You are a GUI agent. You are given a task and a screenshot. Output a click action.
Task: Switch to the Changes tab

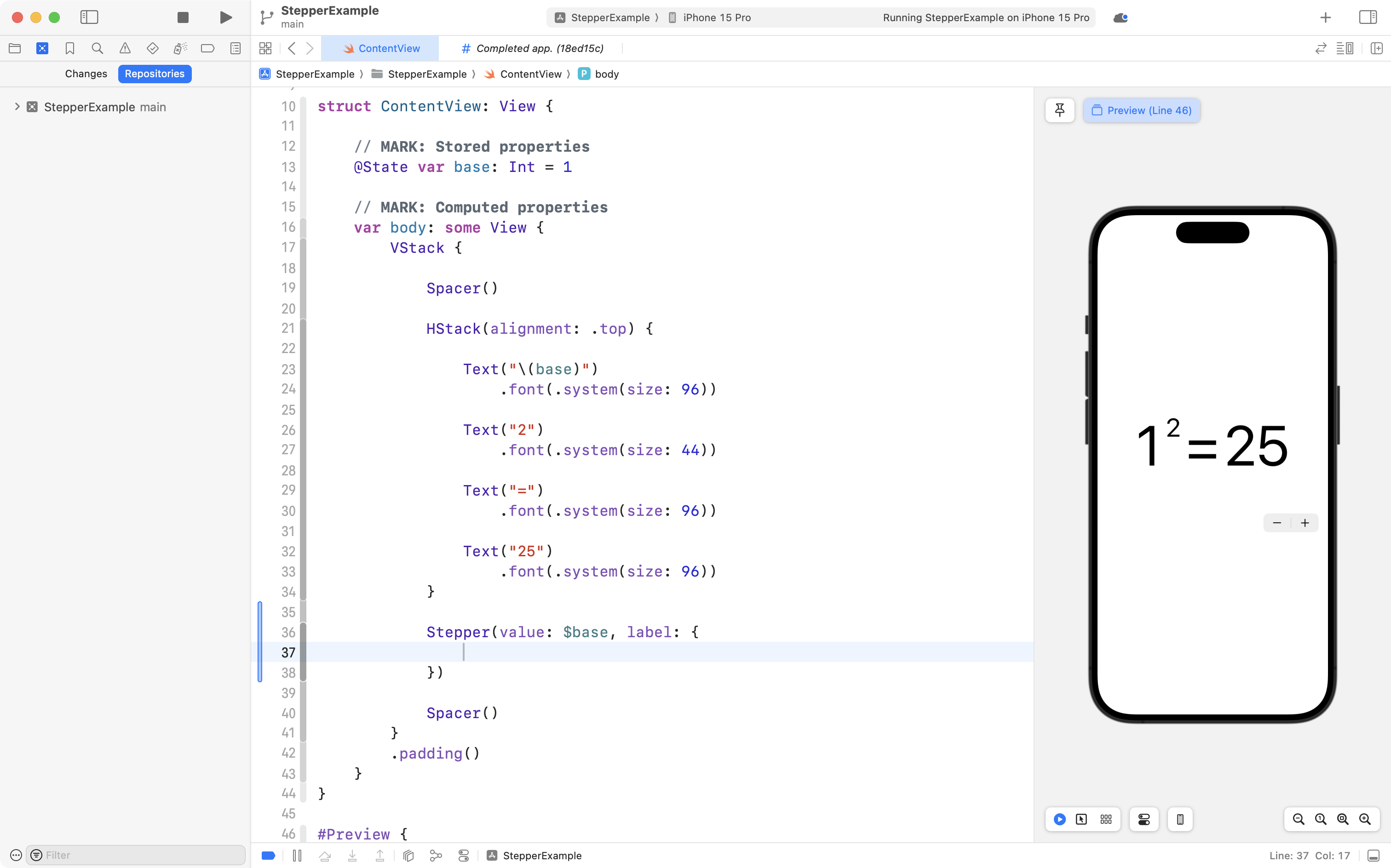86,74
